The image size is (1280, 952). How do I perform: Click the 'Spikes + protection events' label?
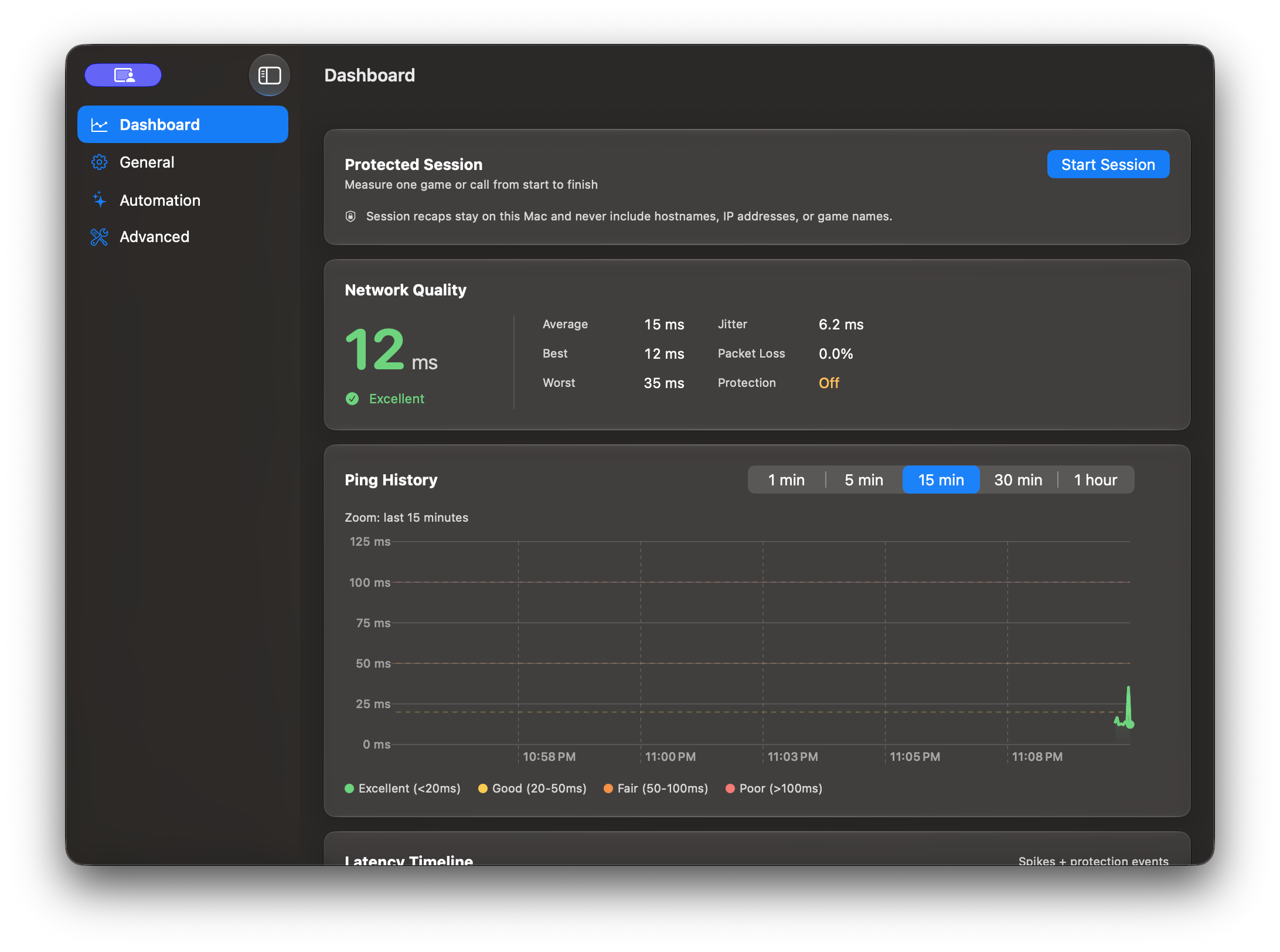(1094, 860)
